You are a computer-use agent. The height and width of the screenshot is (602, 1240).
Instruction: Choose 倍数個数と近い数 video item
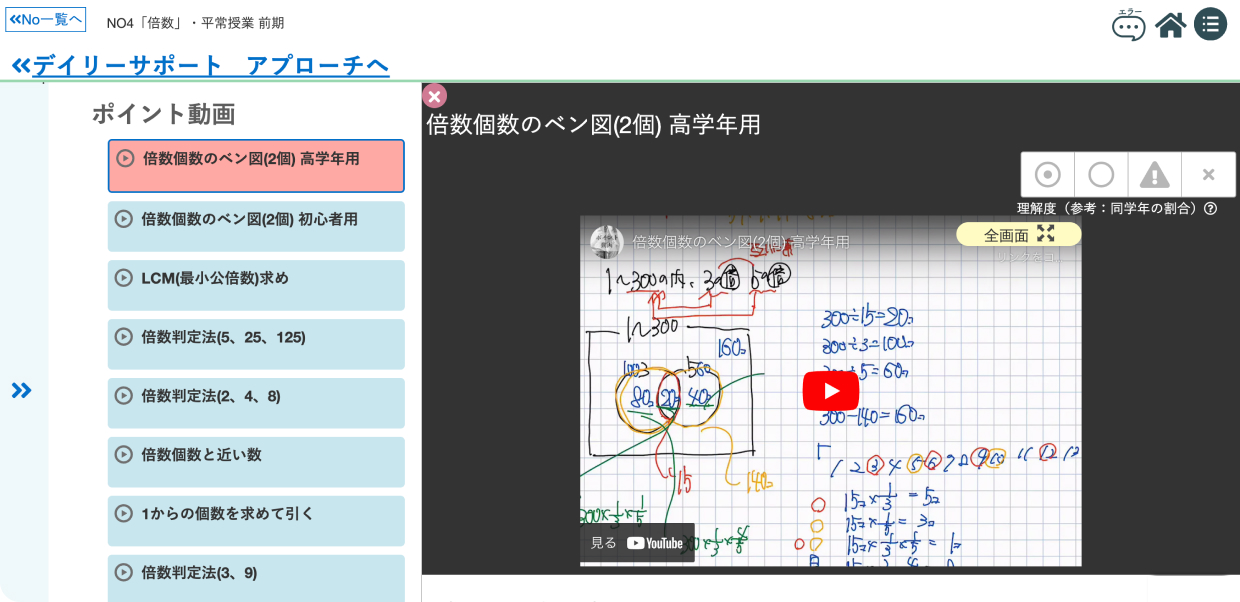pos(256,461)
